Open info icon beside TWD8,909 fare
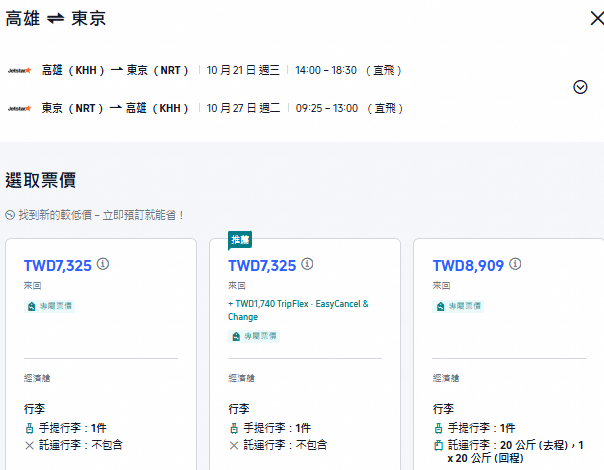This screenshot has width=604, height=470. click(x=515, y=264)
